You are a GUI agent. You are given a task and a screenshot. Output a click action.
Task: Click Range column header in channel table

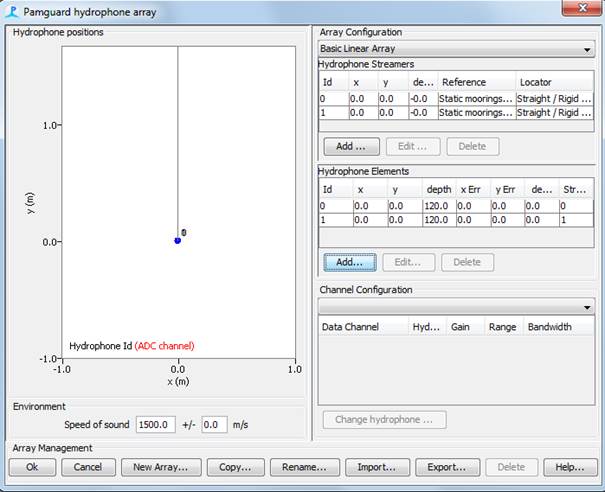[x=503, y=327]
